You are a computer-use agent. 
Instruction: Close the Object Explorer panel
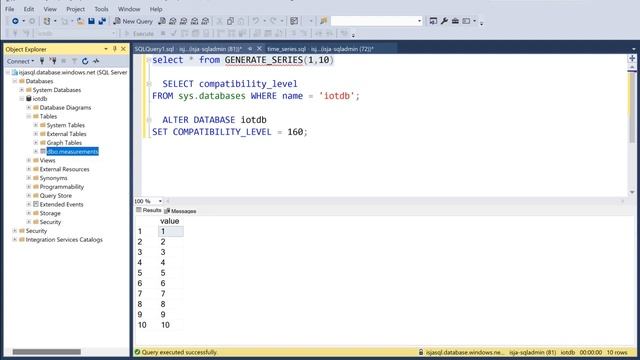pos(123,49)
